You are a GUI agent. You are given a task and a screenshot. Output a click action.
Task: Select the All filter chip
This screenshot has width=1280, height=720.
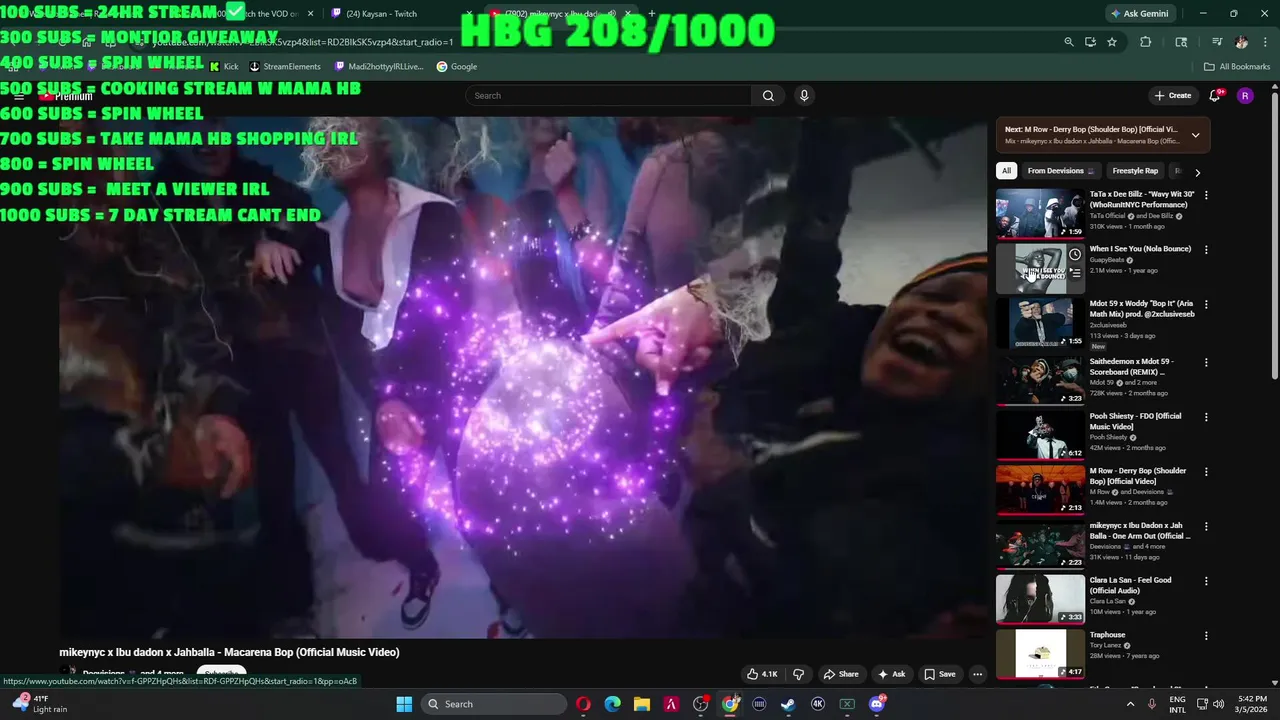click(1007, 171)
